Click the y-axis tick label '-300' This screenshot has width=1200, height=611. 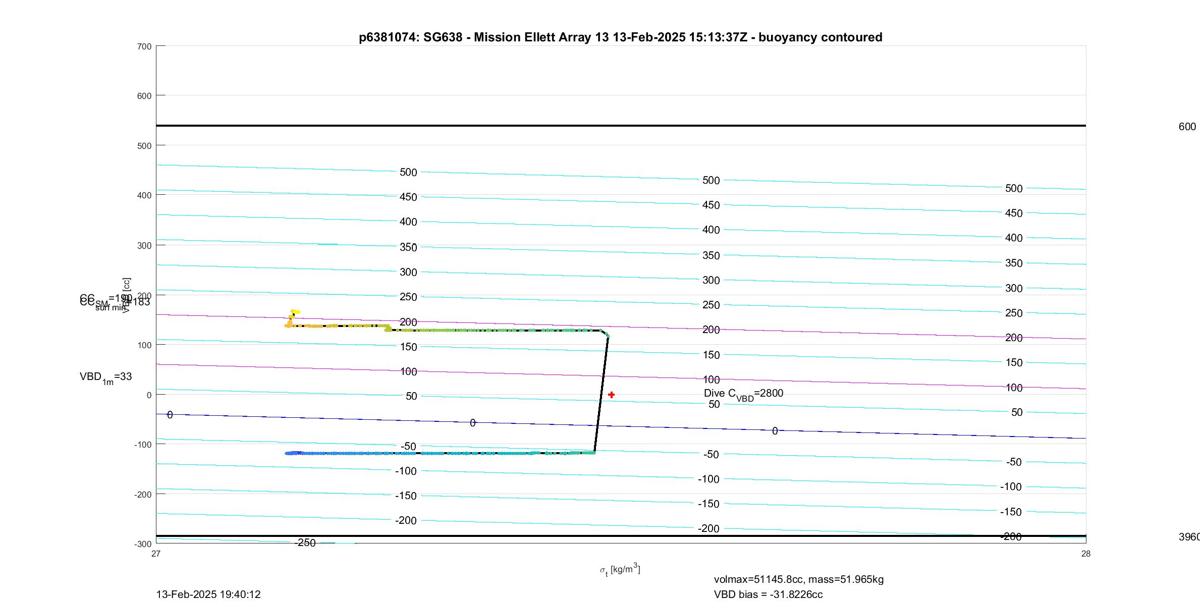[x=142, y=544]
